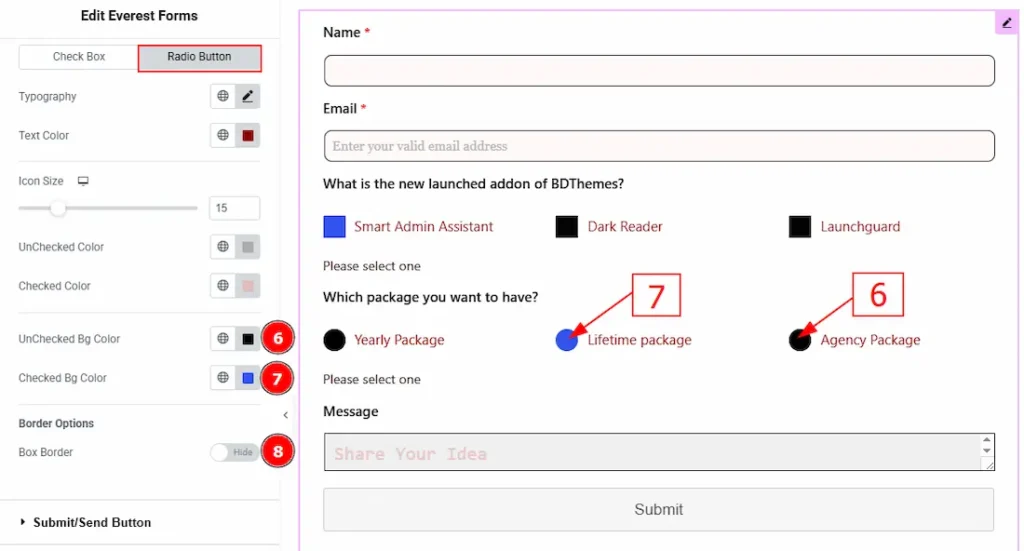Click the Icon Size number input
Screen dimensions: 1024x551
point(234,208)
